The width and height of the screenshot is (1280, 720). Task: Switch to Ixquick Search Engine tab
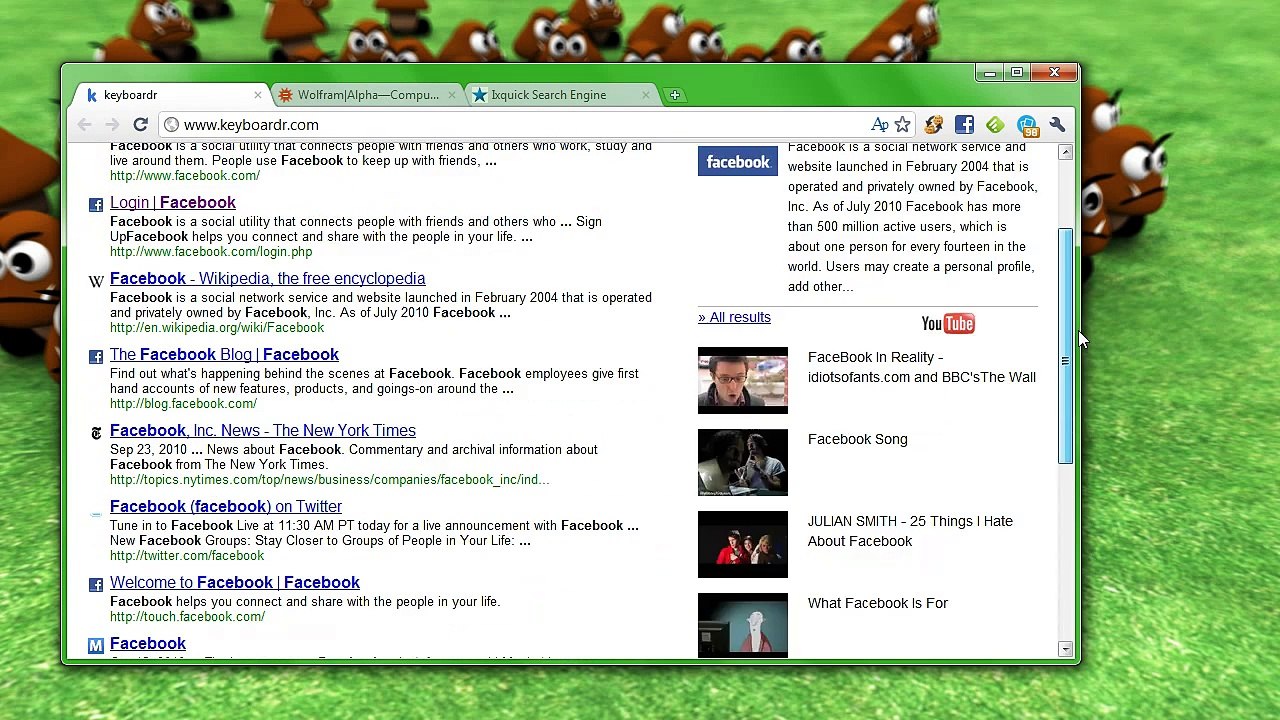point(562,95)
